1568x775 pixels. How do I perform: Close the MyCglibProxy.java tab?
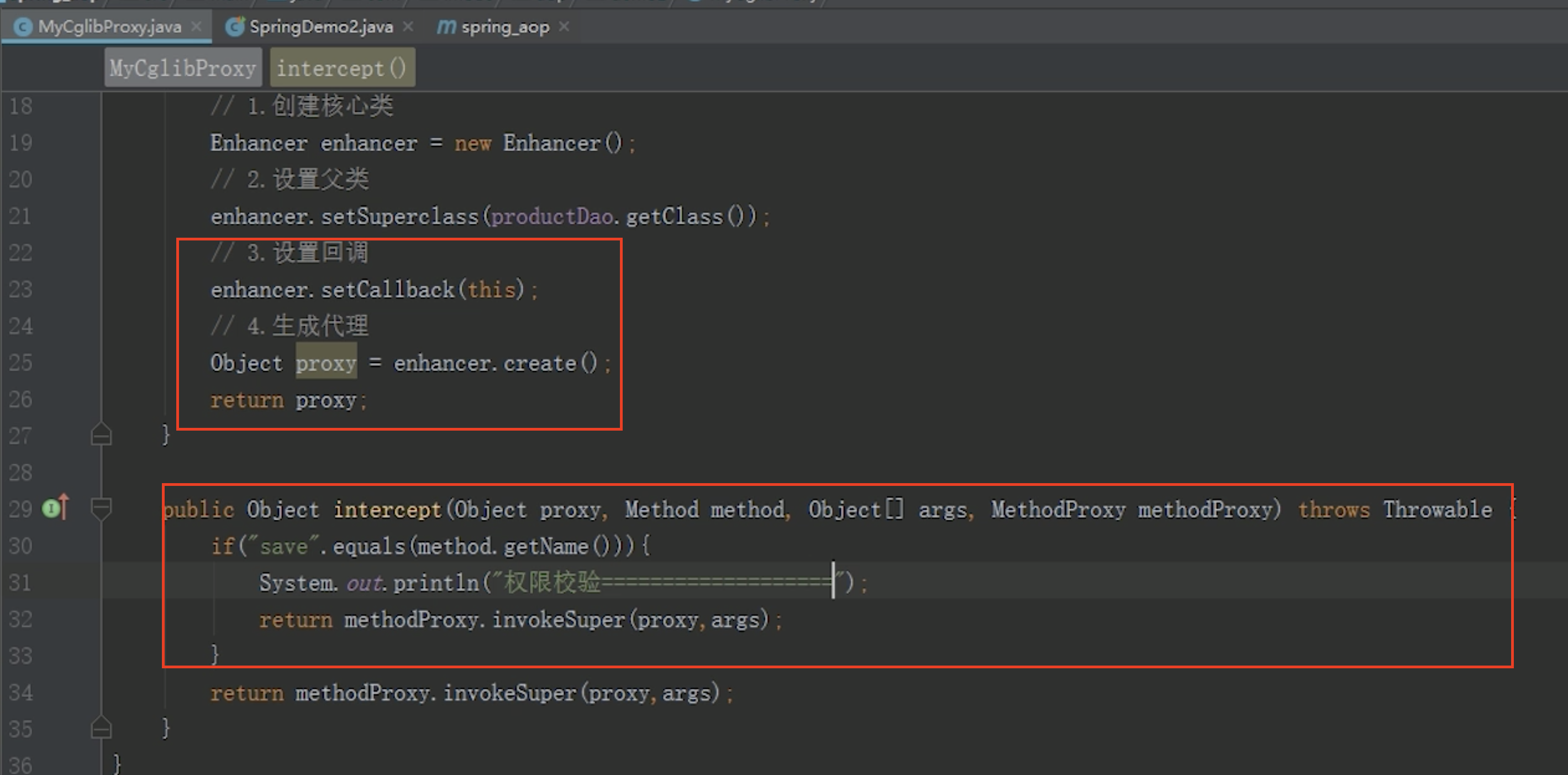click(x=196, y=27)
